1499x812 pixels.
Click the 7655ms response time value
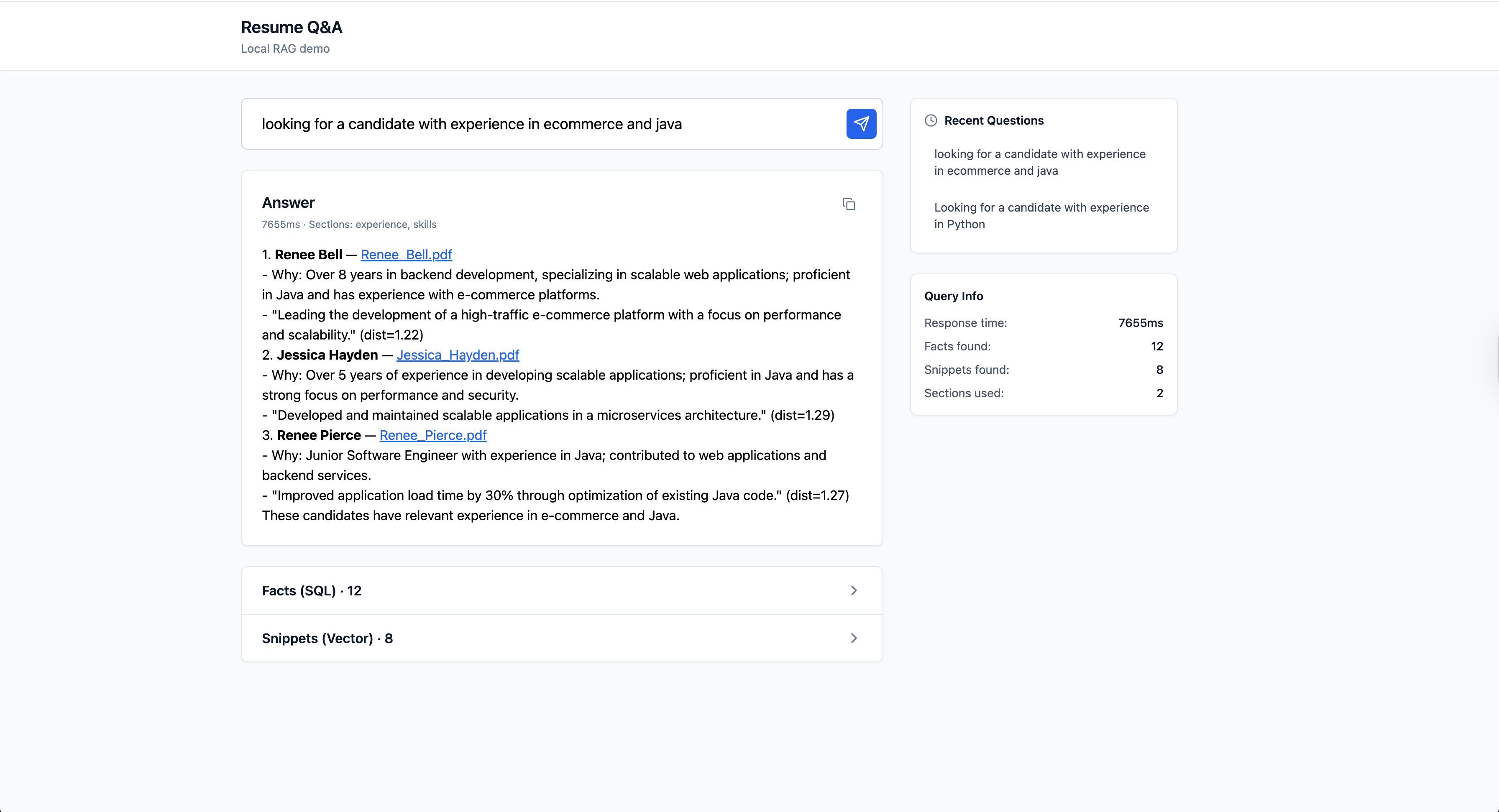[1140, 323]
